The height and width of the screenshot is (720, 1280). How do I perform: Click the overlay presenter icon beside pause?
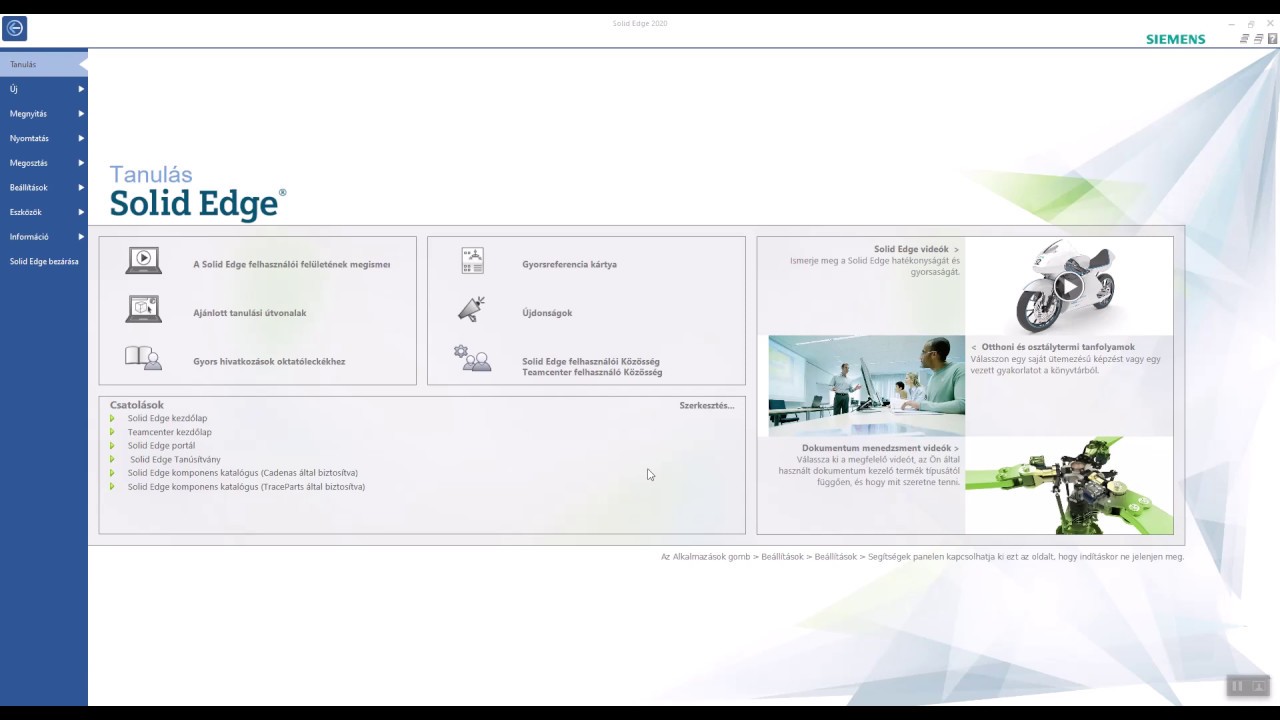point(1258,686)
